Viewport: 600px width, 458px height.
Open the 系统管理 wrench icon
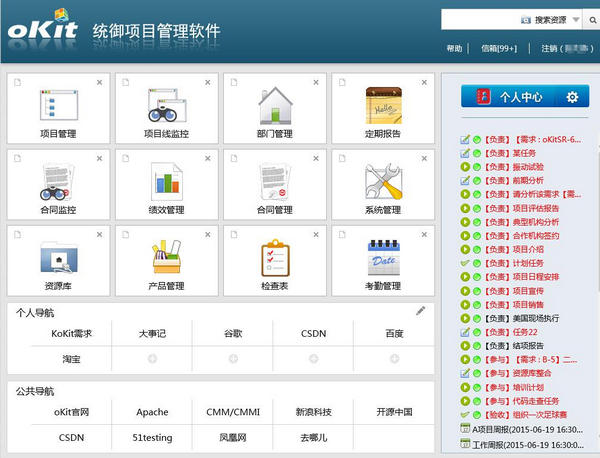tap(382, 181)
